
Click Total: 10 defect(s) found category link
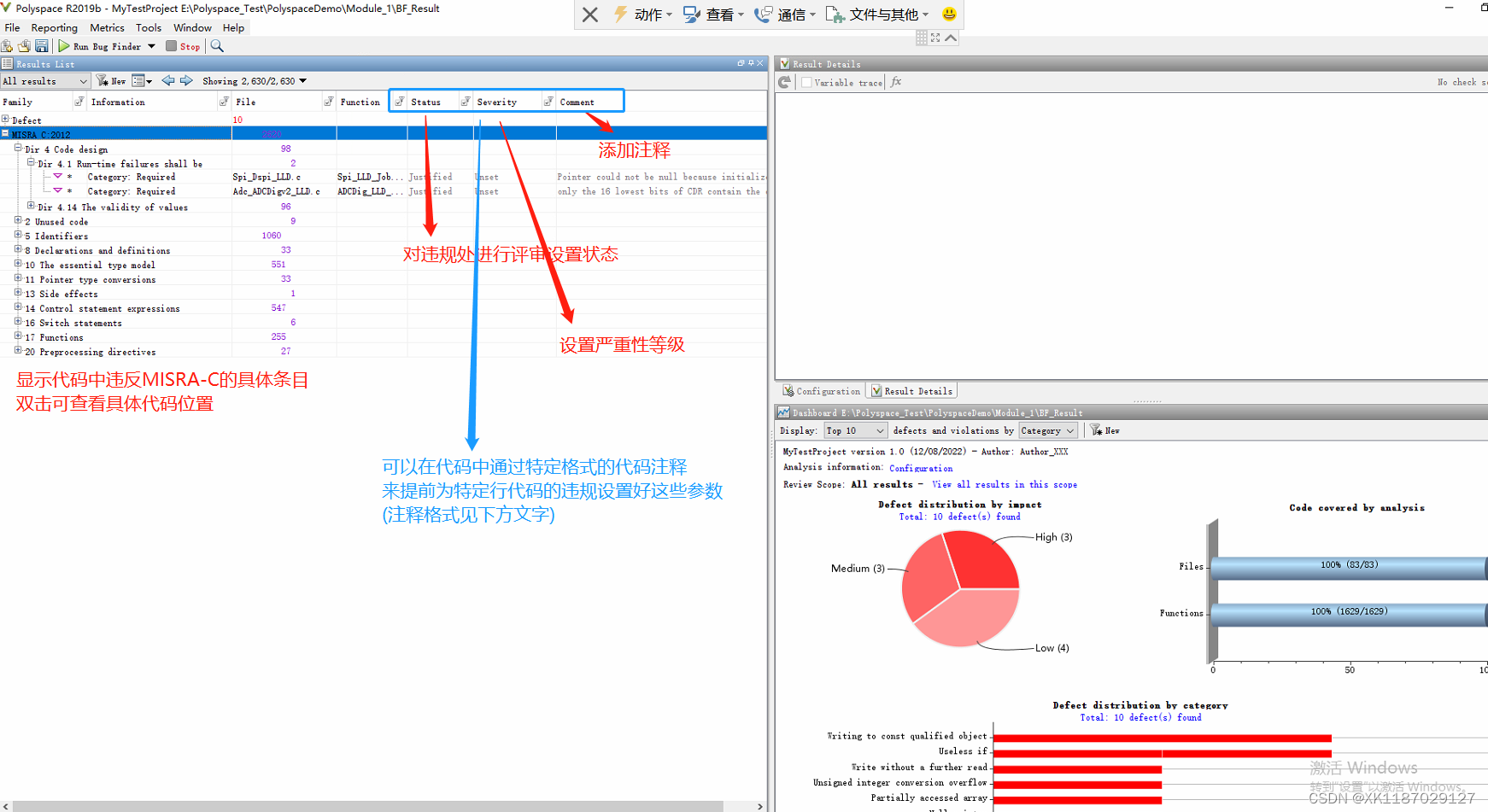pos(1140,717)
